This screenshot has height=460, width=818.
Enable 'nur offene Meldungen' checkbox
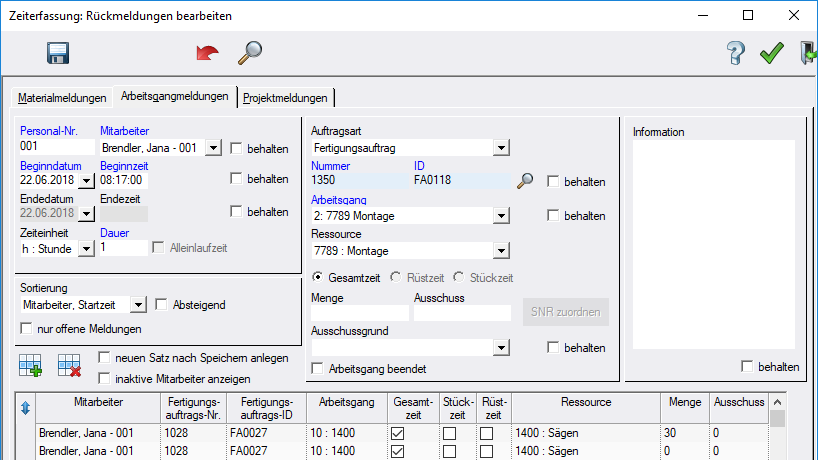(x=27, y=328)
